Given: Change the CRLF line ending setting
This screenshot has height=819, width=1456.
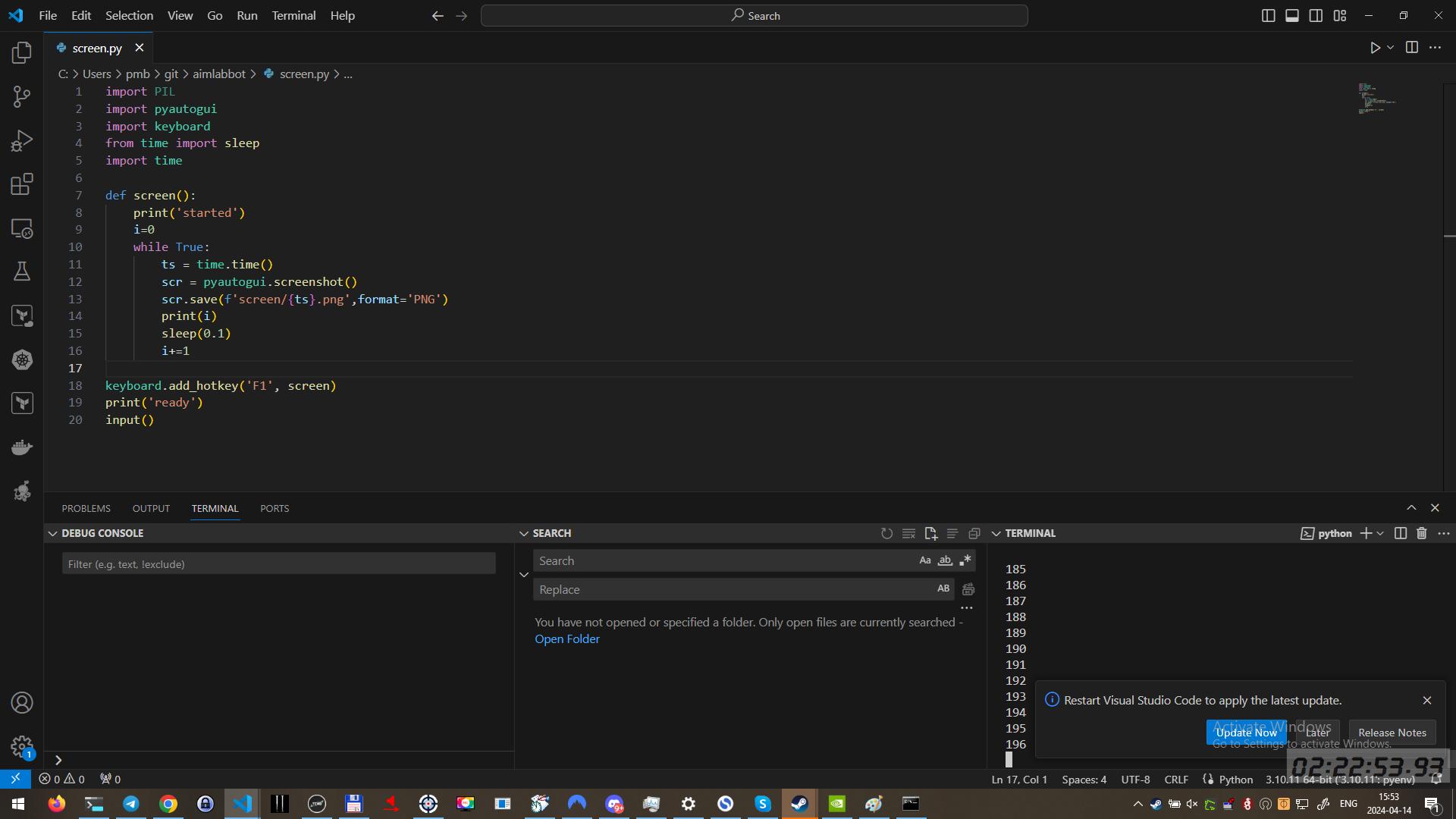Looking at the screenshot, I should (1176, 779).
